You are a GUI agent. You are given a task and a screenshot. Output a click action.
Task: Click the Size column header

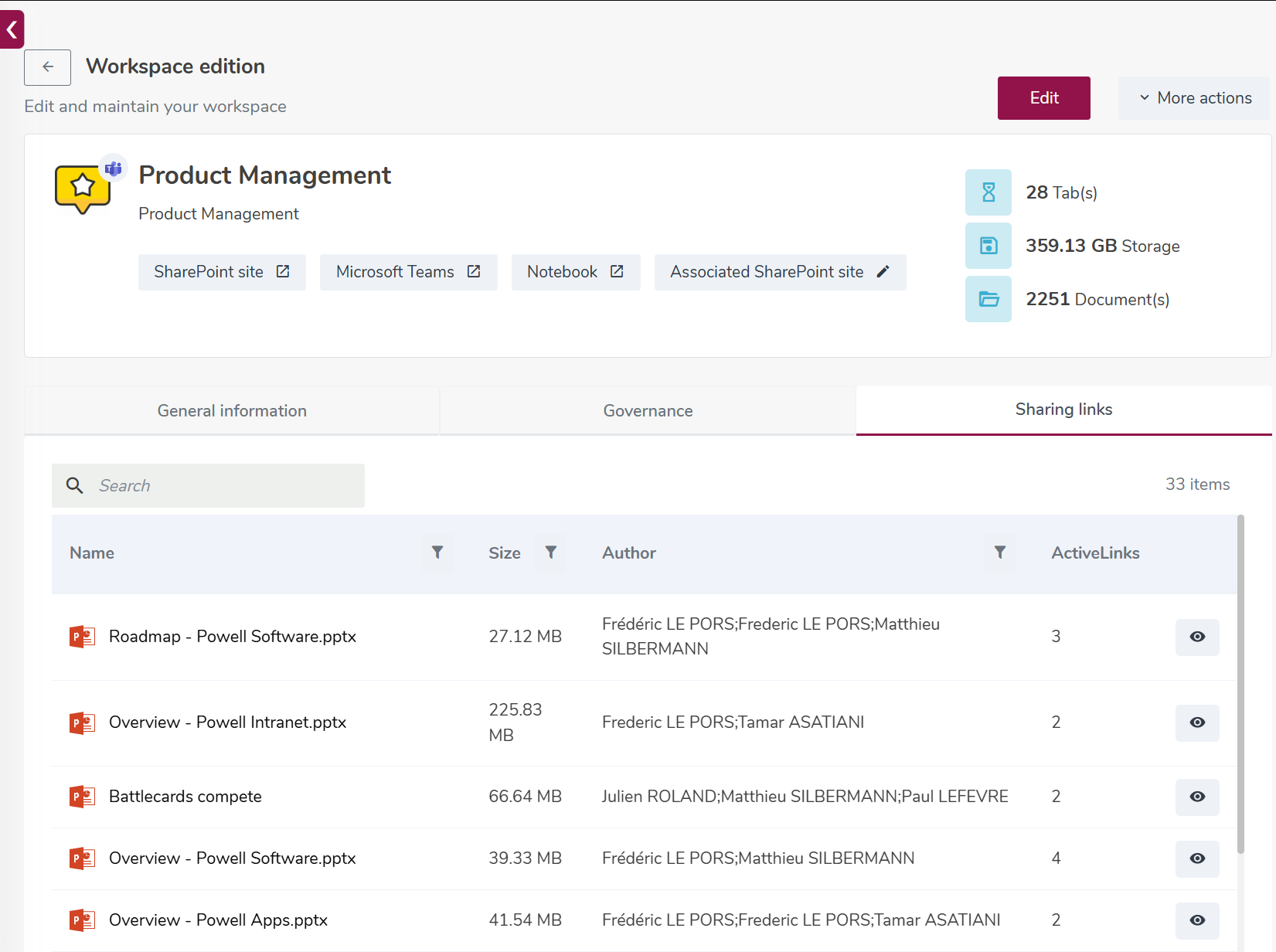click(x=505, y=553)
